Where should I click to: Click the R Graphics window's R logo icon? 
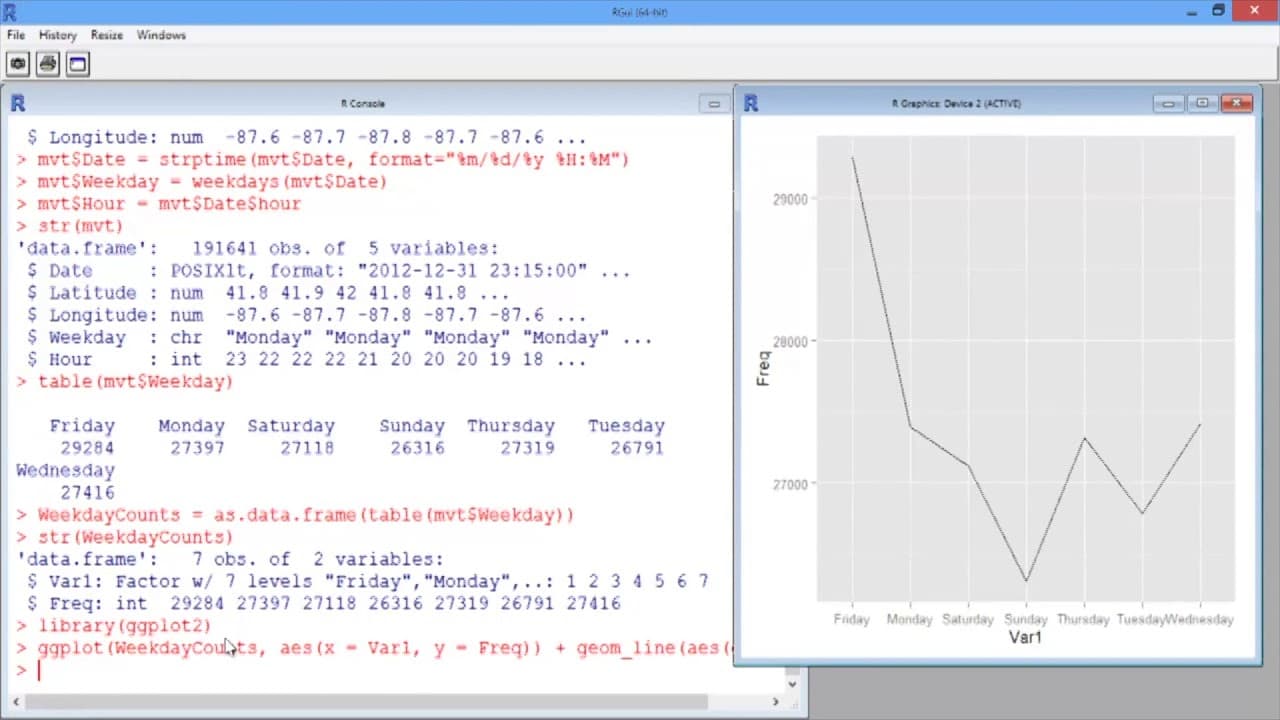click(751, 103)
